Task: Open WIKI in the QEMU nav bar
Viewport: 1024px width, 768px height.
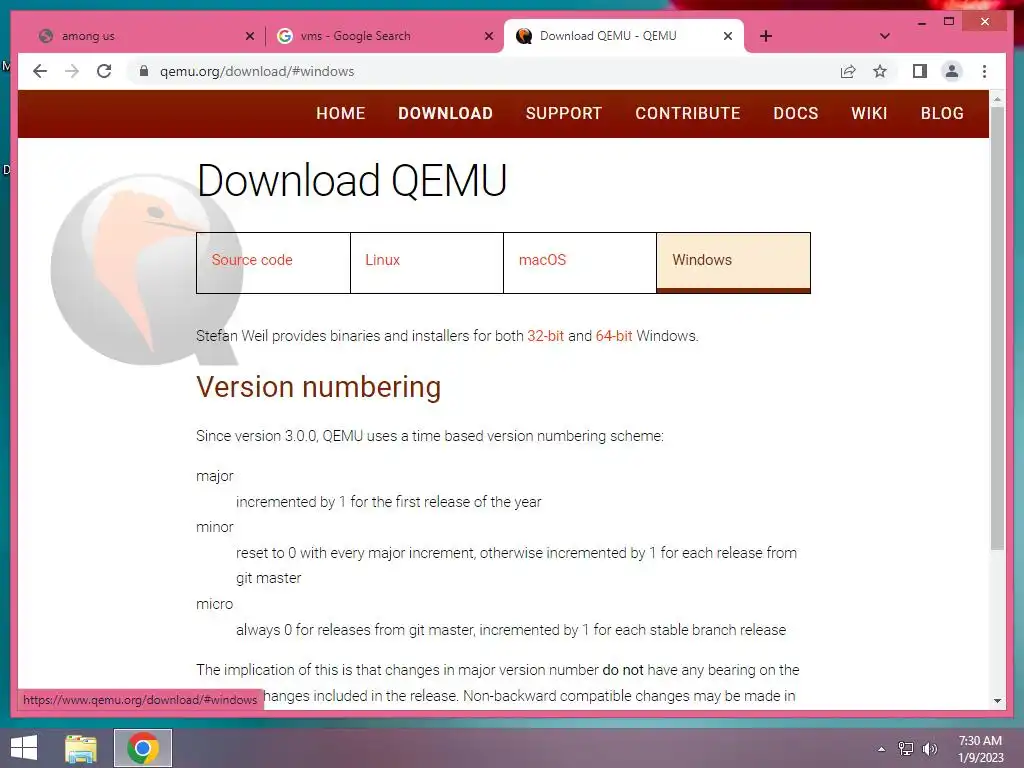Action: click(x=869, y=113)
